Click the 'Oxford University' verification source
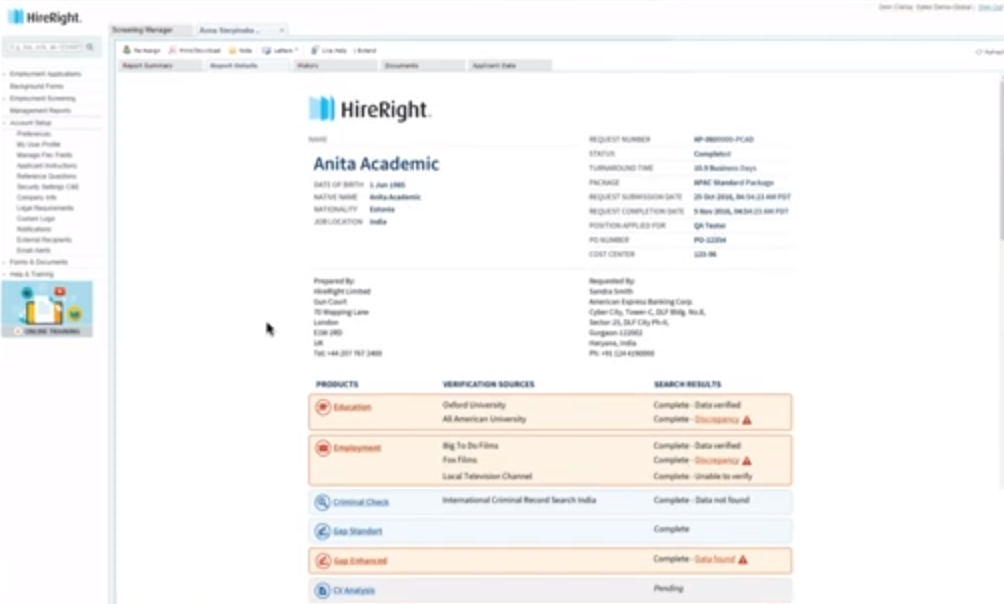The image size is (1004, 604). click(474, 405)
